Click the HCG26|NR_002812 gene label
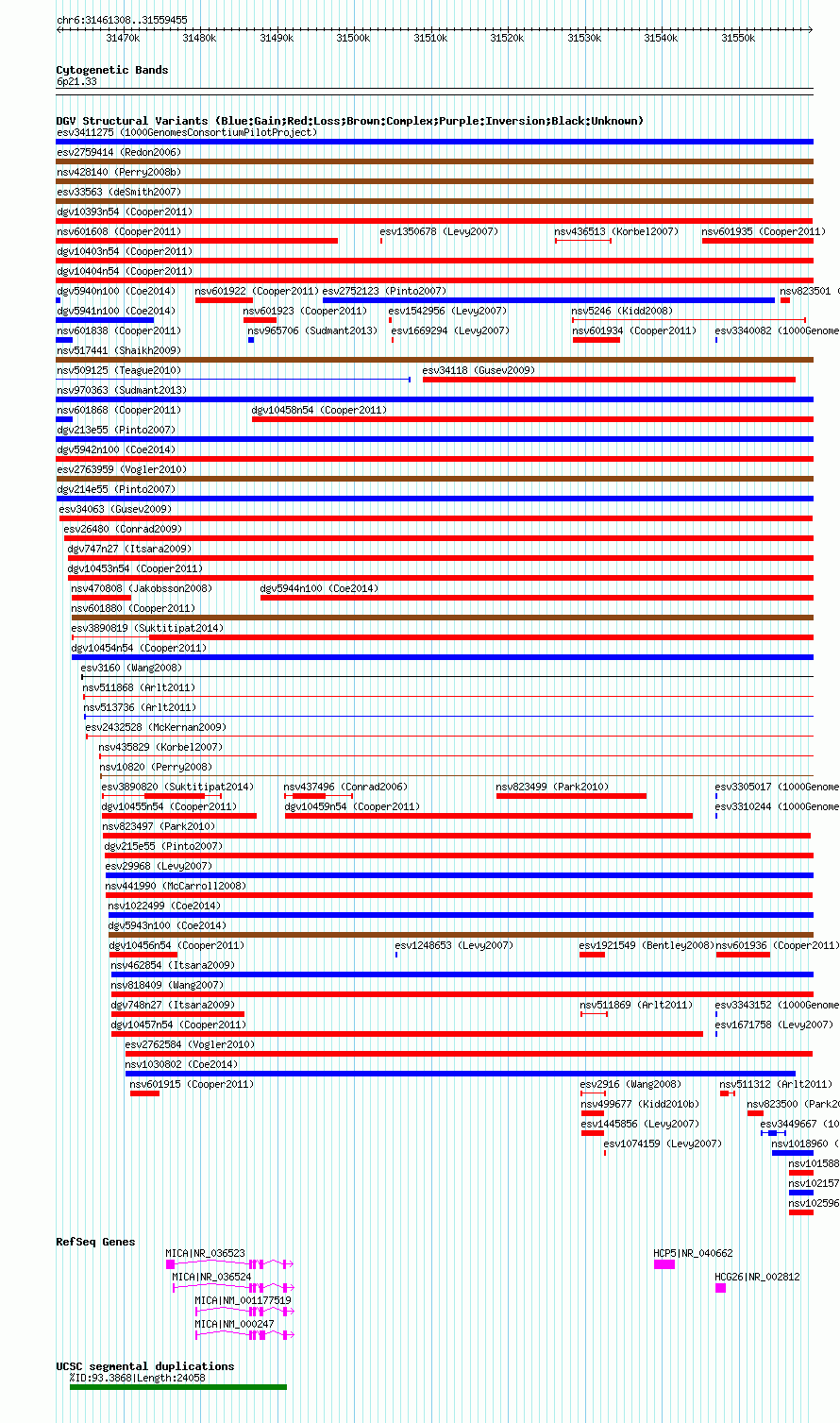840x1423 pixels. (758, 1277)
